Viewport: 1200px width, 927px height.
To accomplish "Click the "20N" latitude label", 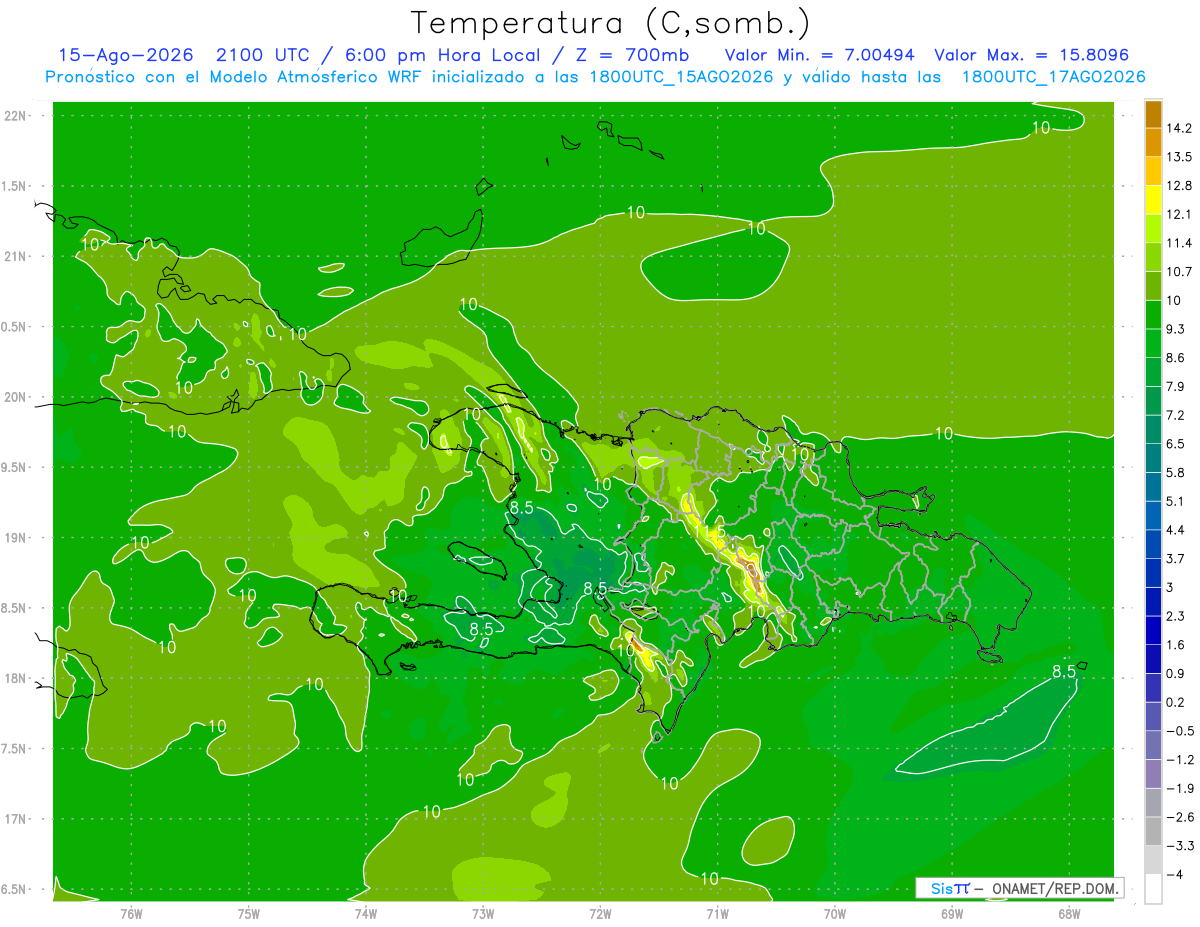I will click(15, 397).
